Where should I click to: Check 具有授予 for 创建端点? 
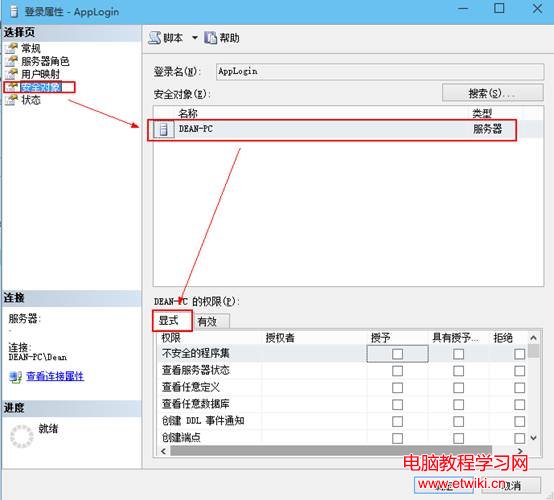coord(459,438)
